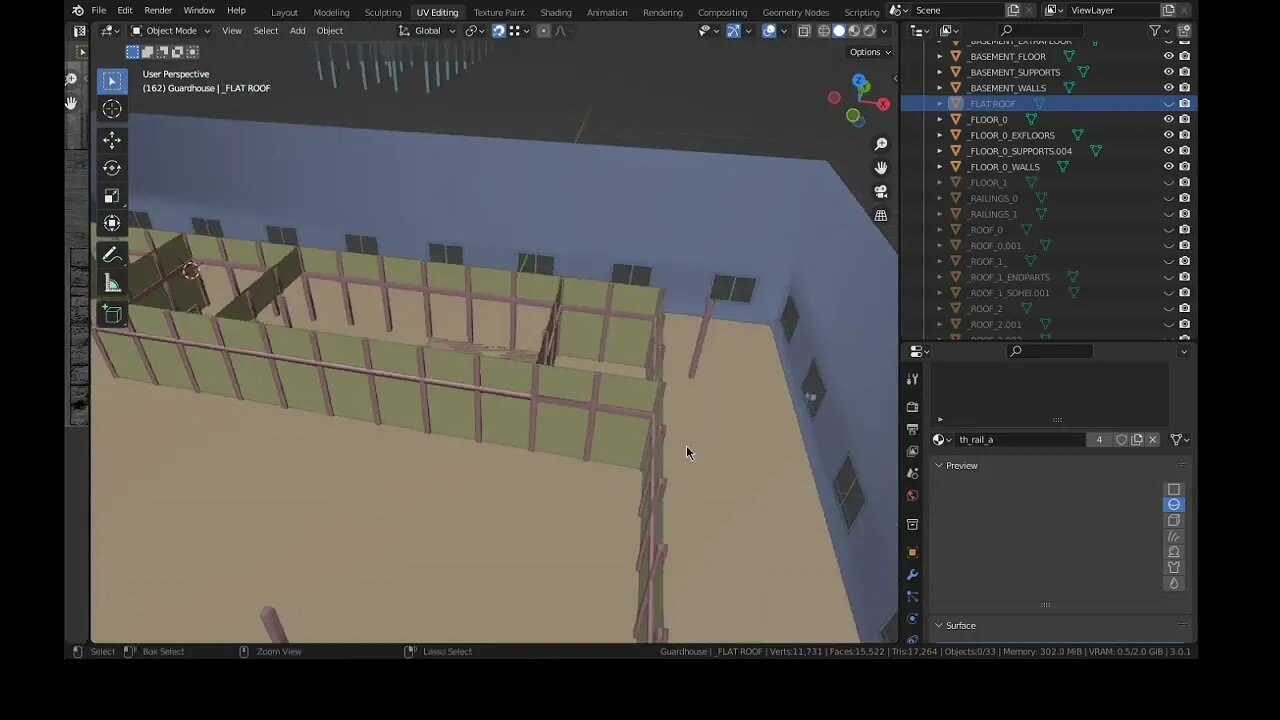Open the Render properties tab
Viewport: 1280px width, 720px height.
point(912,407)
